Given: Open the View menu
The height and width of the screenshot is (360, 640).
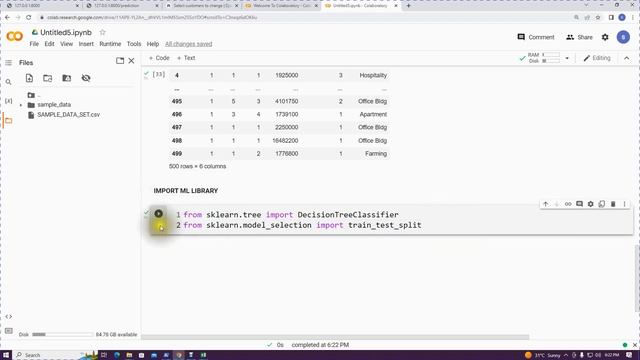Looking at the screenshot, I should coord(67,44).
